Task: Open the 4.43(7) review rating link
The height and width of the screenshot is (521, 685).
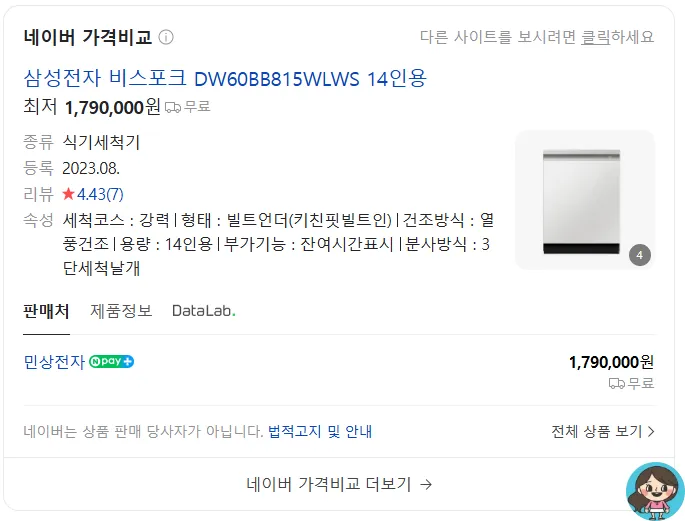Action: pos(100,194)
